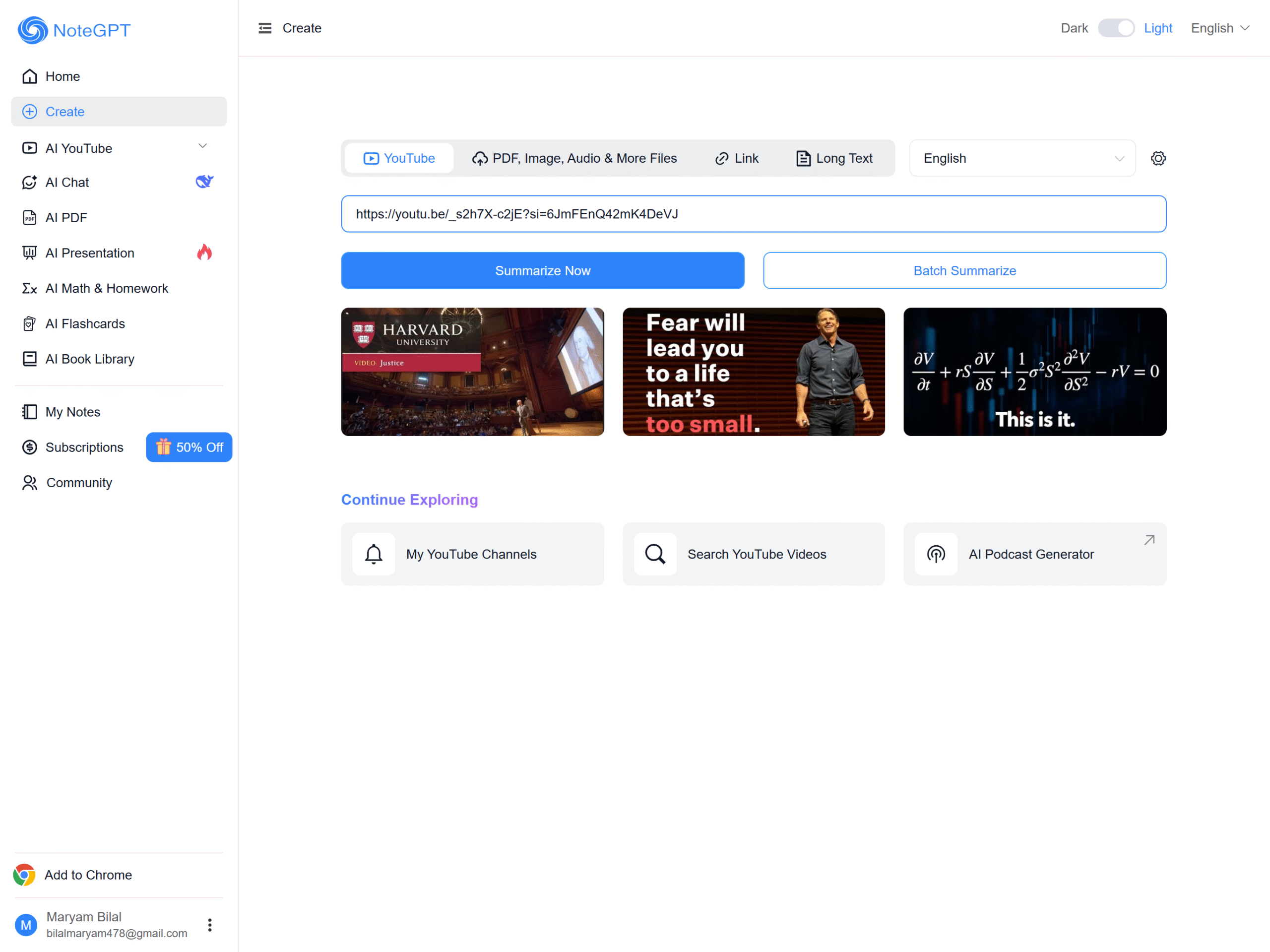Open the settings gear next to language selector
This screenshot has height=952, width=1270.
1158,158
